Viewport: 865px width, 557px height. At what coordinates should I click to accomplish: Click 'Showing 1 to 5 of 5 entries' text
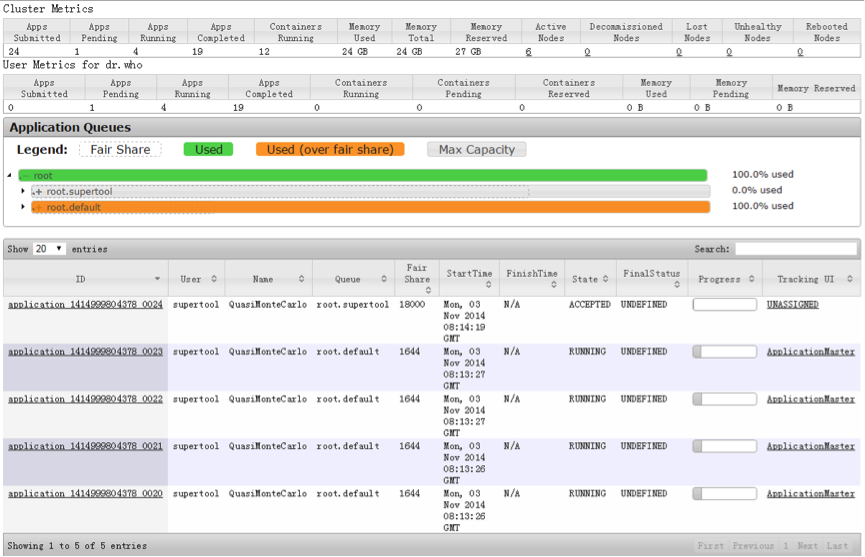(x=77, y=545)
